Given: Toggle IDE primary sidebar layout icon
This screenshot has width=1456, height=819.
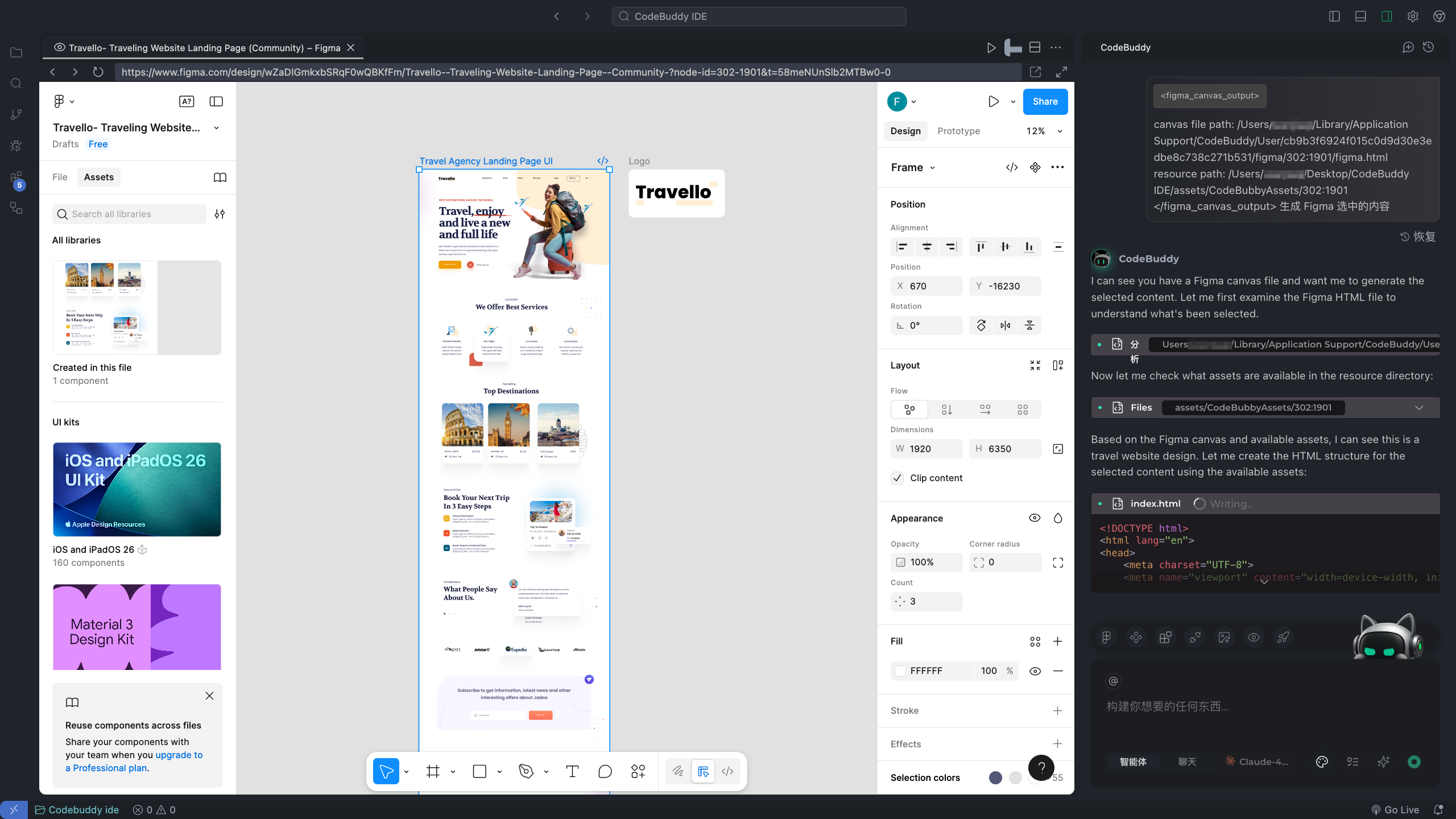Looking at the screenshot, I should (x=1334, y=16).
